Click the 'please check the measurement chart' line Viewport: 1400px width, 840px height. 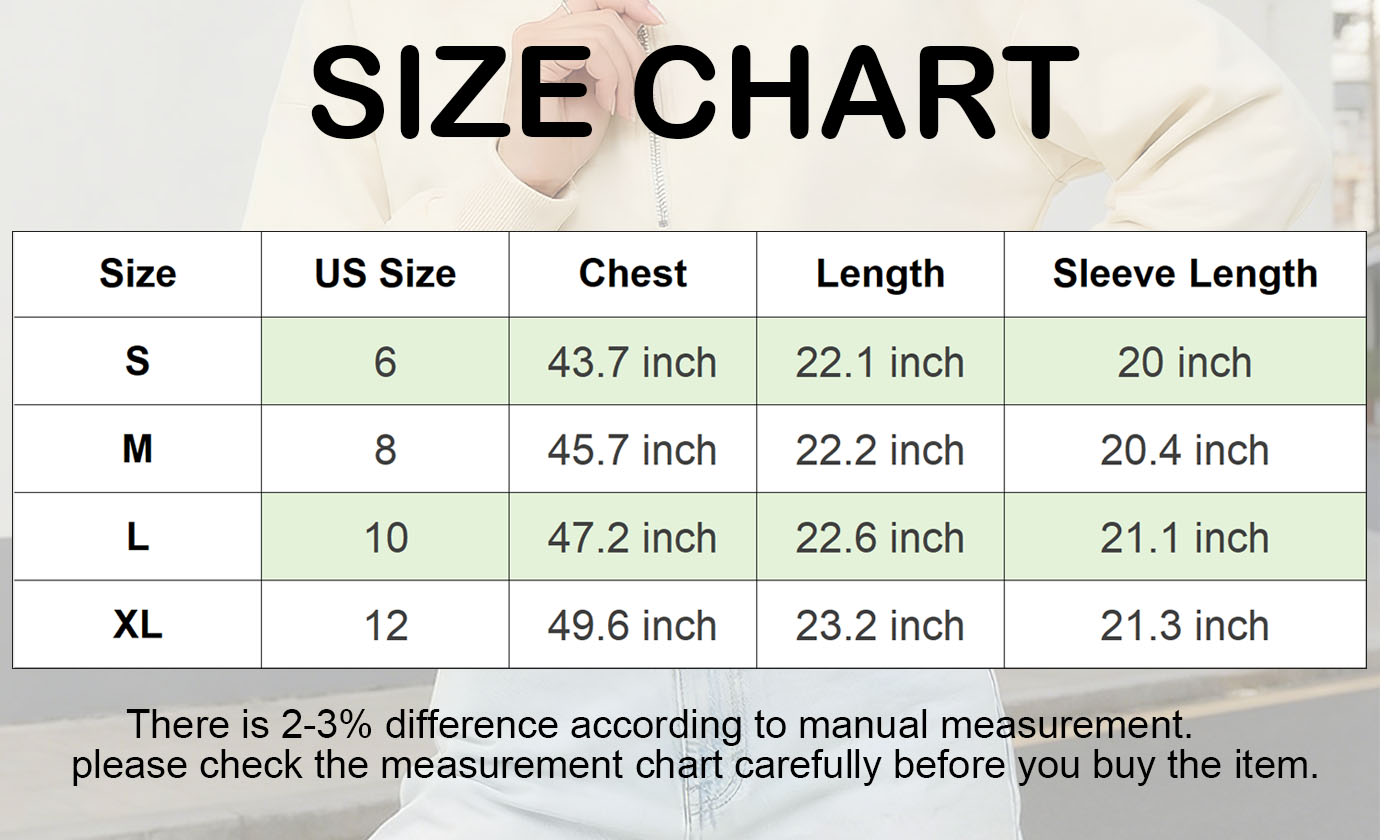click(x=694, y=766)
